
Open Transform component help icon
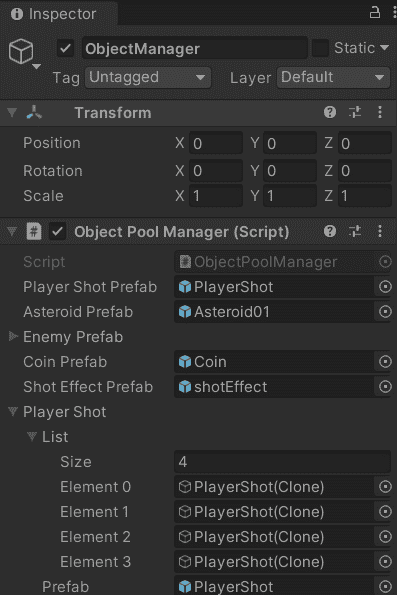(x=330, y=112)
